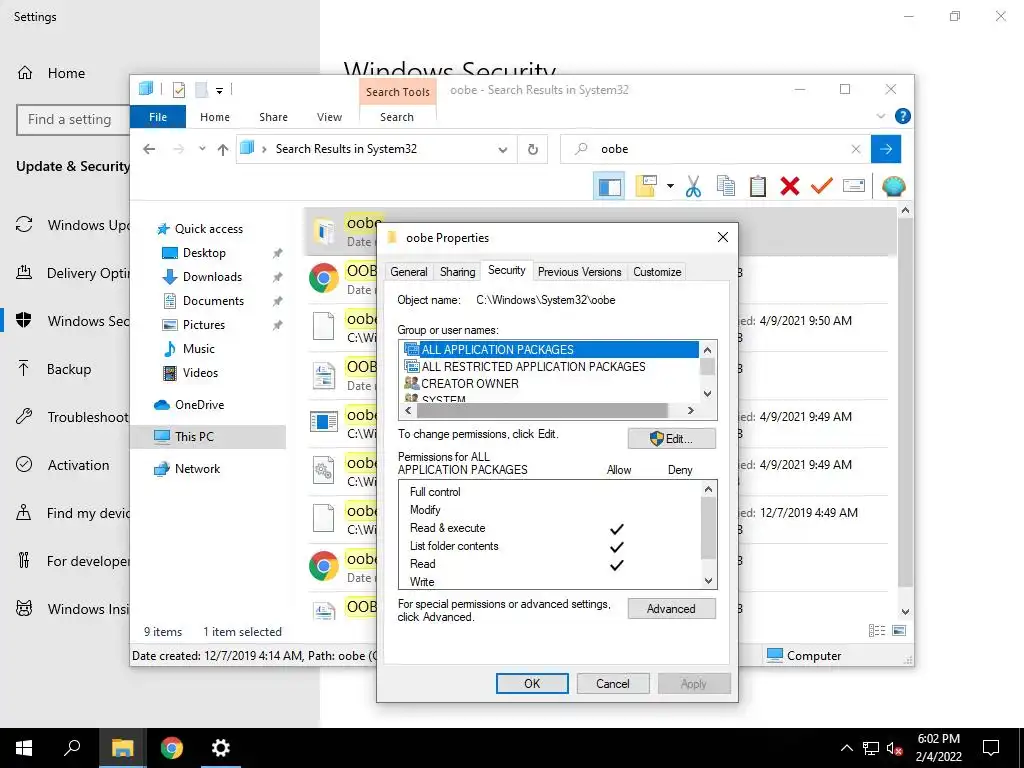Select ALL APPLICATION PACKAGES entry
Image resolution: width=1024 pixels, height=768 pixels.
550,349
